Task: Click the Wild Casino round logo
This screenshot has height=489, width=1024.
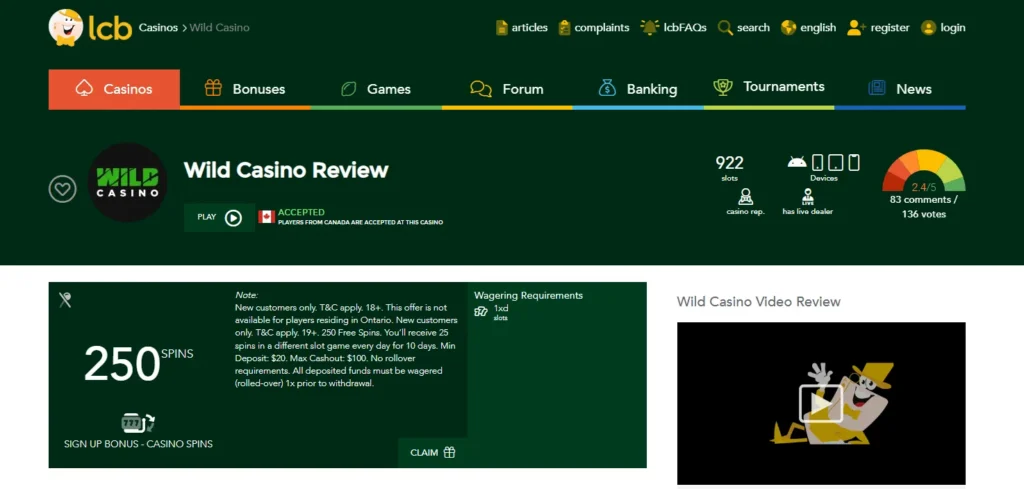Action: pyautogui.click(x=127, y=183)
